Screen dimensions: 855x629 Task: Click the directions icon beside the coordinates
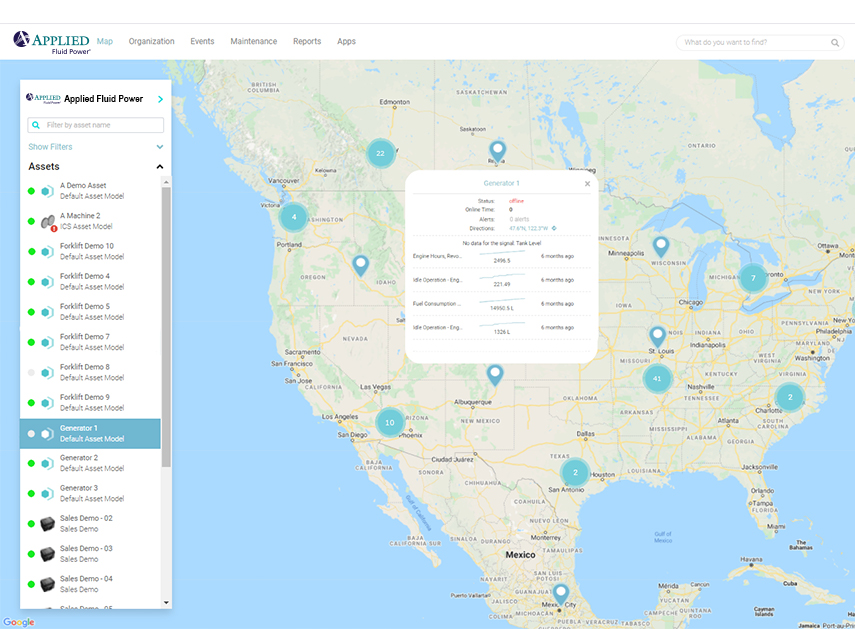[x=554, y=228]
